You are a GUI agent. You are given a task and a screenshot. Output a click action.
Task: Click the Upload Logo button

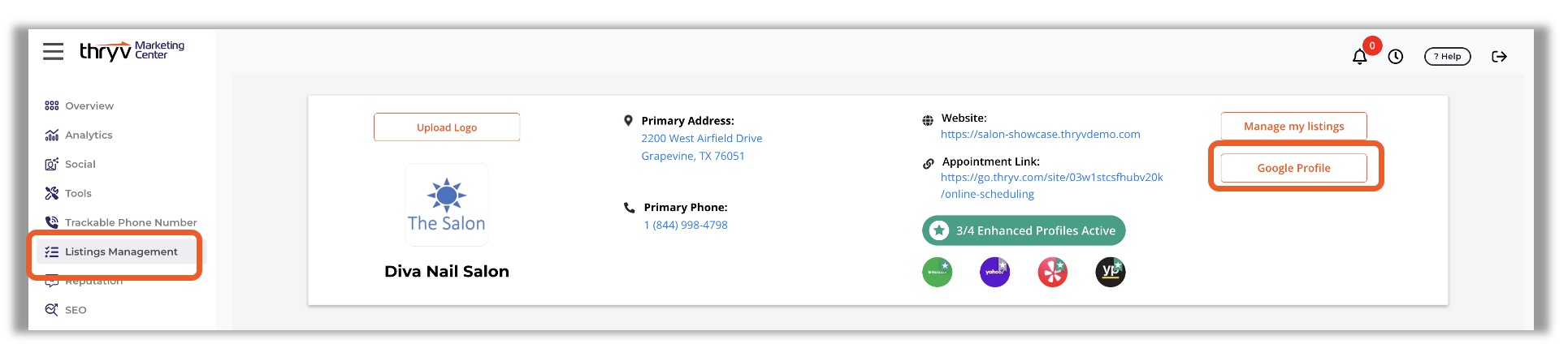[x=447, y=127]
